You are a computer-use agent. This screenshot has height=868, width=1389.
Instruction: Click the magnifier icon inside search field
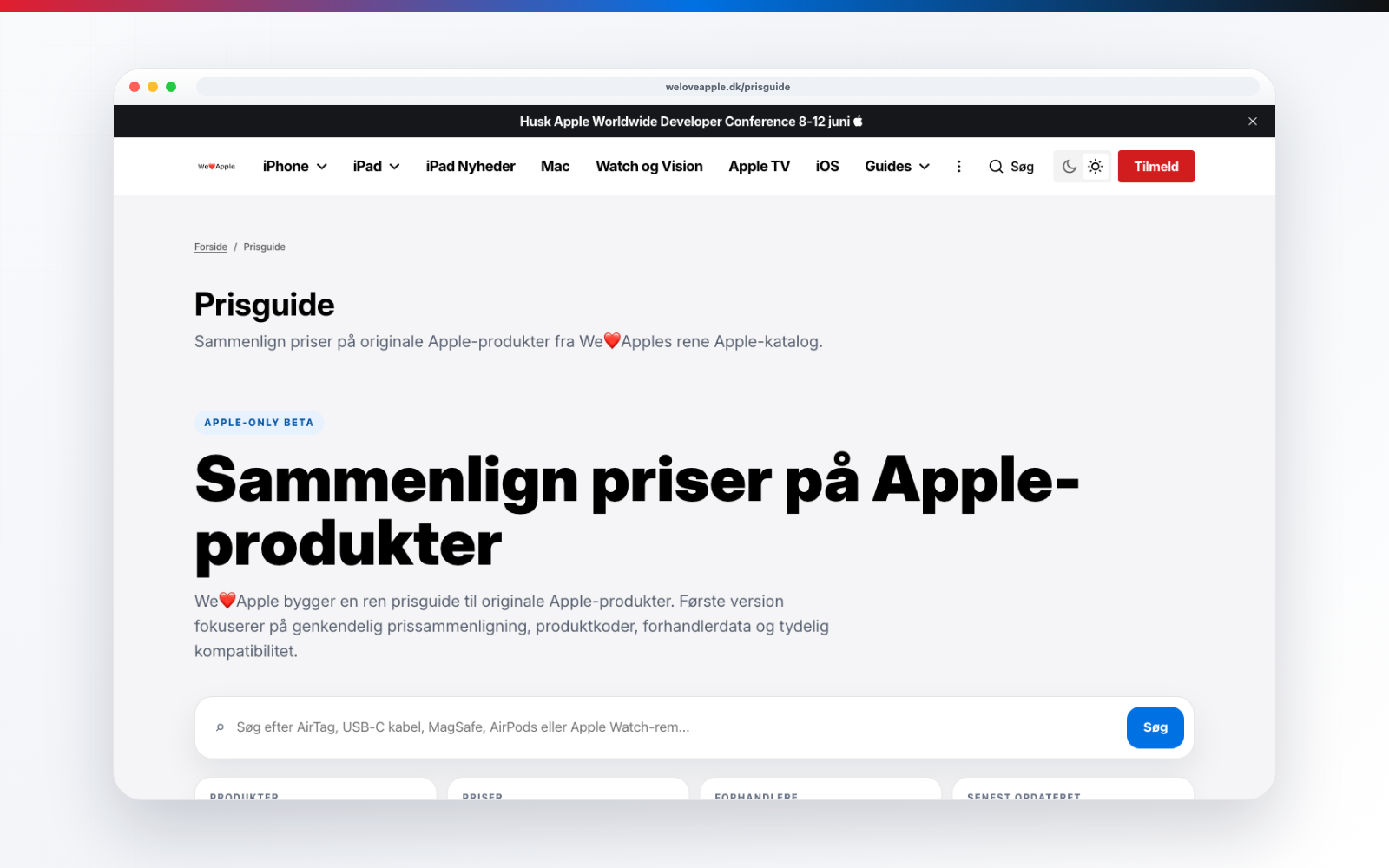[220, 727]
